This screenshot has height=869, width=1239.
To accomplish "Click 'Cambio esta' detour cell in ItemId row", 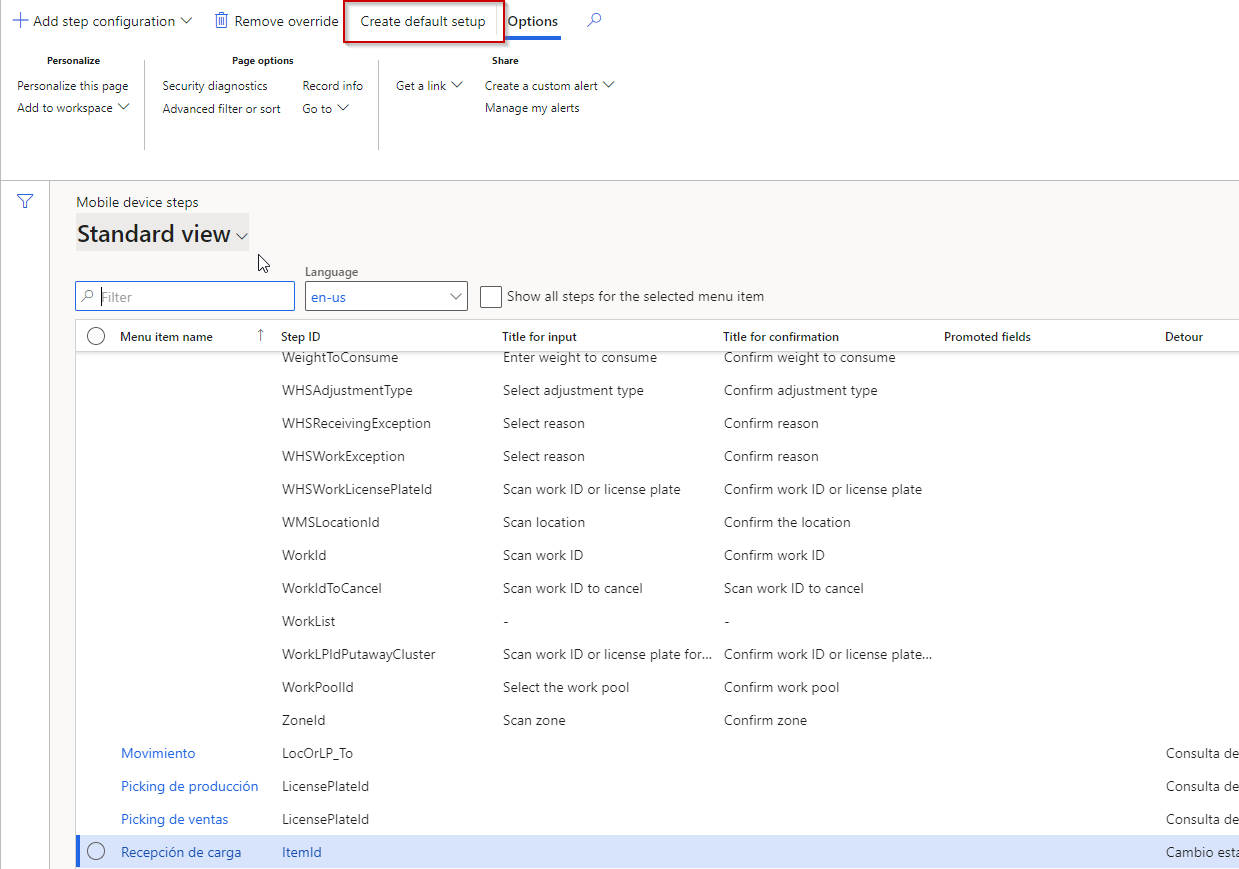I will pyautogui.click(x=1202, y=852).
